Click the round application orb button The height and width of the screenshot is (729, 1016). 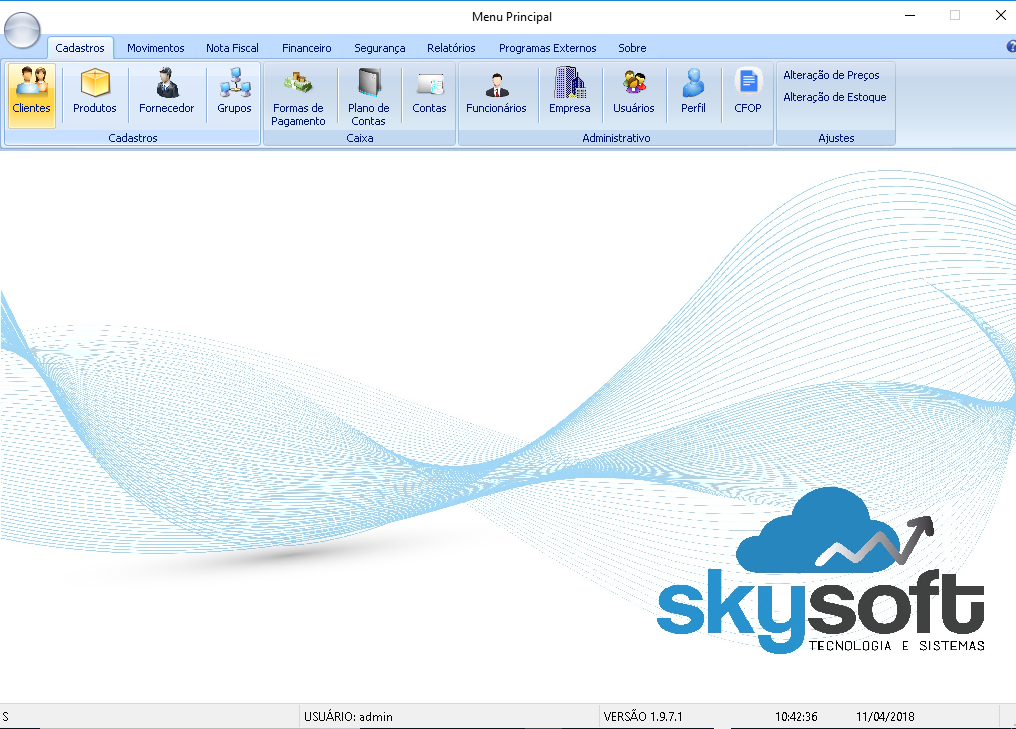[23, 30]
